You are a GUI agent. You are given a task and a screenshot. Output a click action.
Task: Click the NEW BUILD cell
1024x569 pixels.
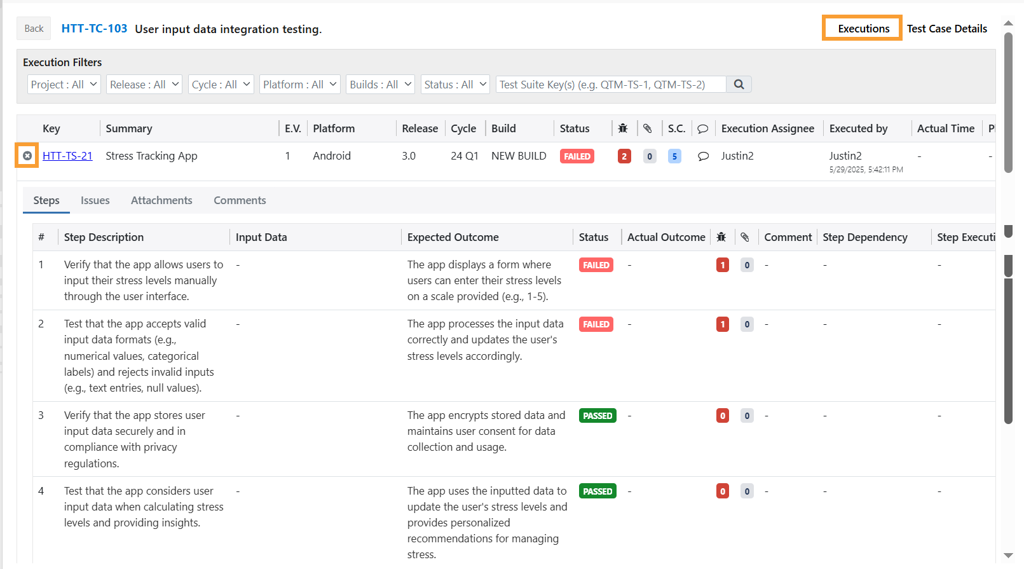tap(519, 156)
